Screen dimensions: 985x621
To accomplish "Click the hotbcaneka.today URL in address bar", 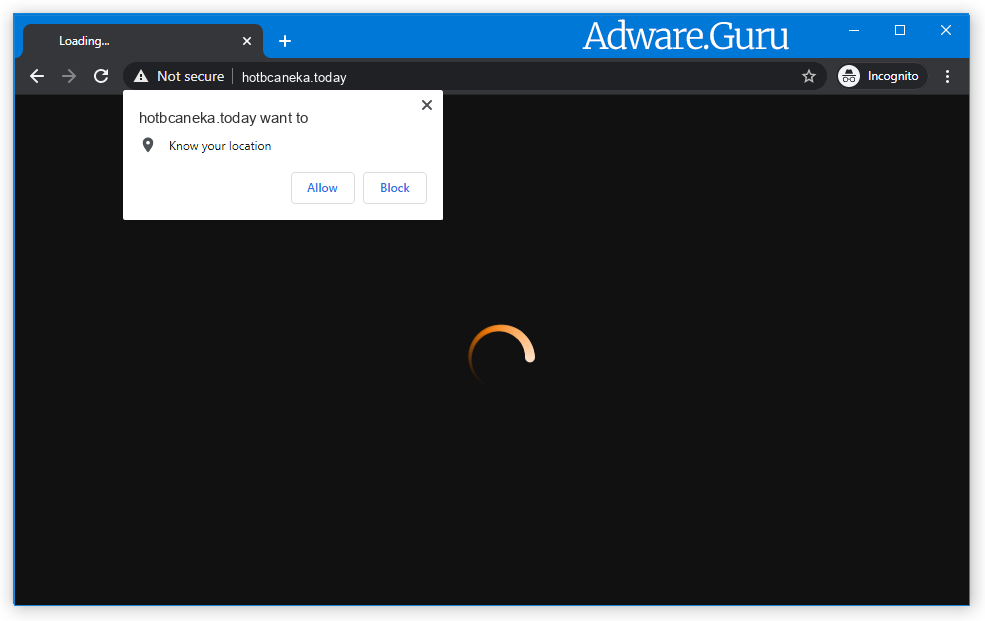I will 294,77.
